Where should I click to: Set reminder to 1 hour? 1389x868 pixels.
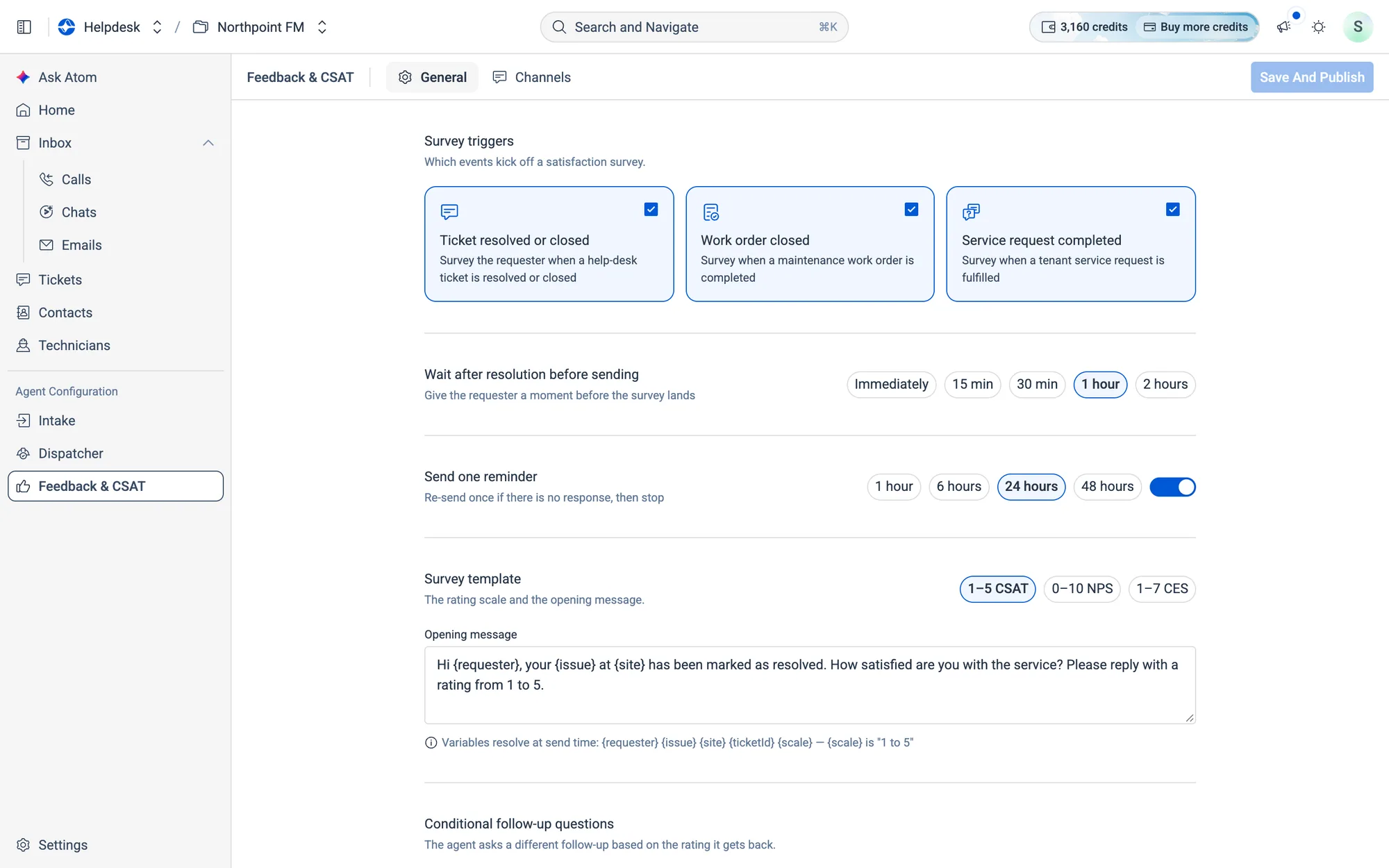tap(894, 486)
